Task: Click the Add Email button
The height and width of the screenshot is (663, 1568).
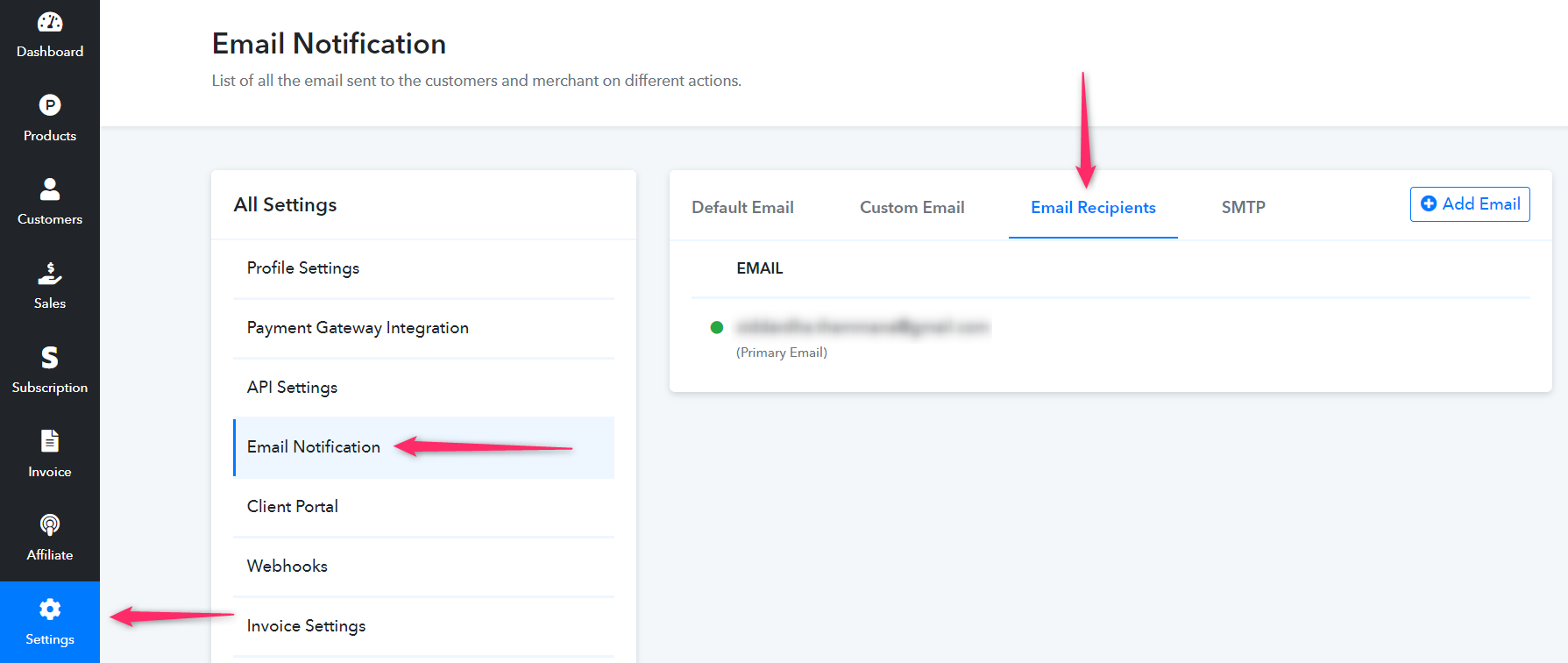Action: tap(1470, 204)
